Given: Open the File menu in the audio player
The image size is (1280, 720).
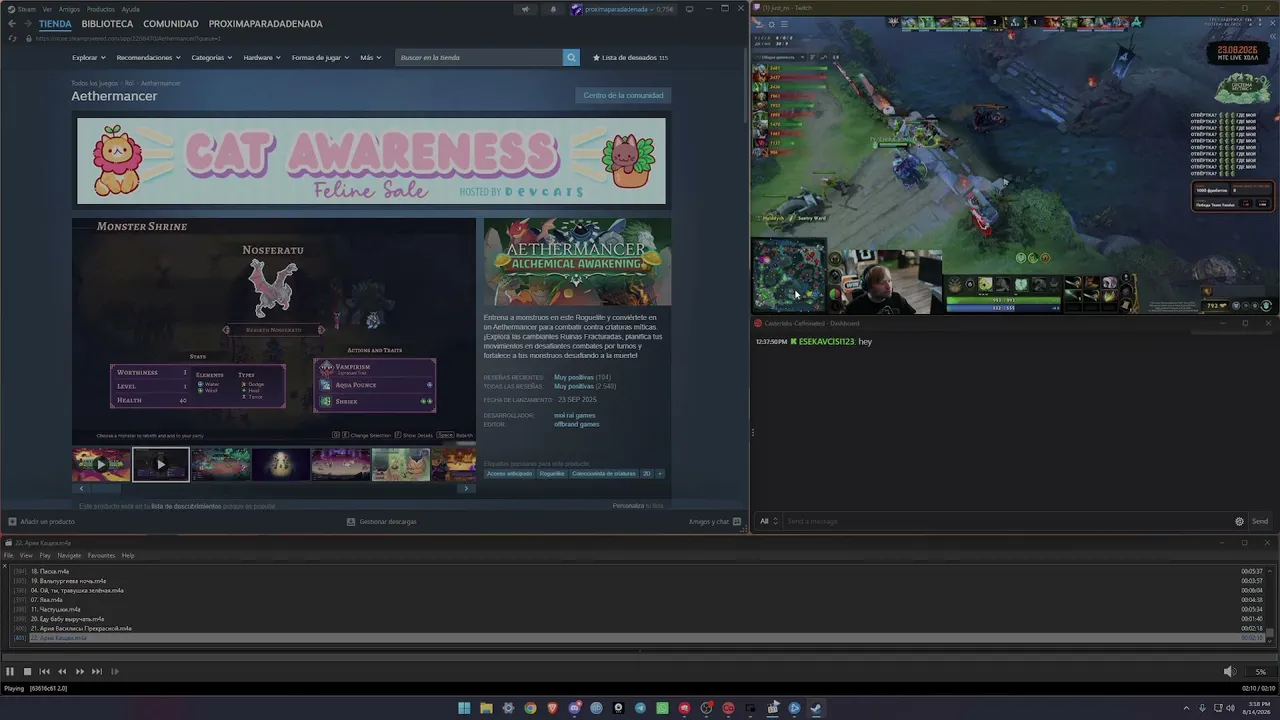Looking at the screenshot, I should pos(9,556).
